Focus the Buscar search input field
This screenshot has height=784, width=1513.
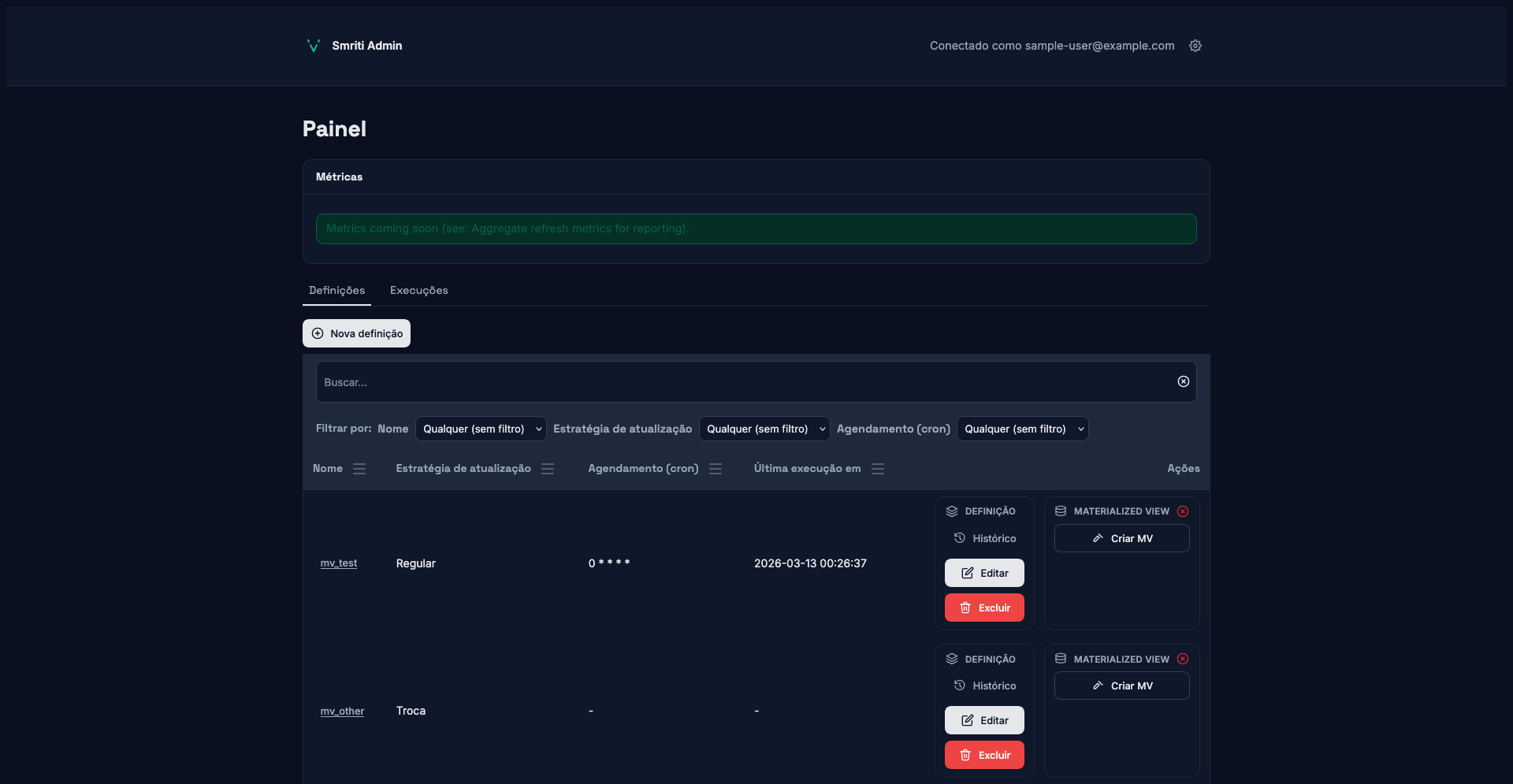click(x=741, y=382)
